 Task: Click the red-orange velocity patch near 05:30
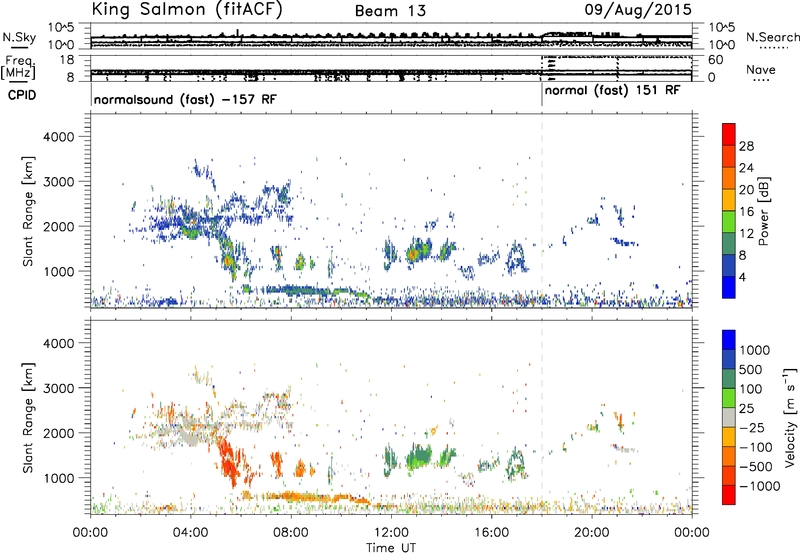point(230,462)
